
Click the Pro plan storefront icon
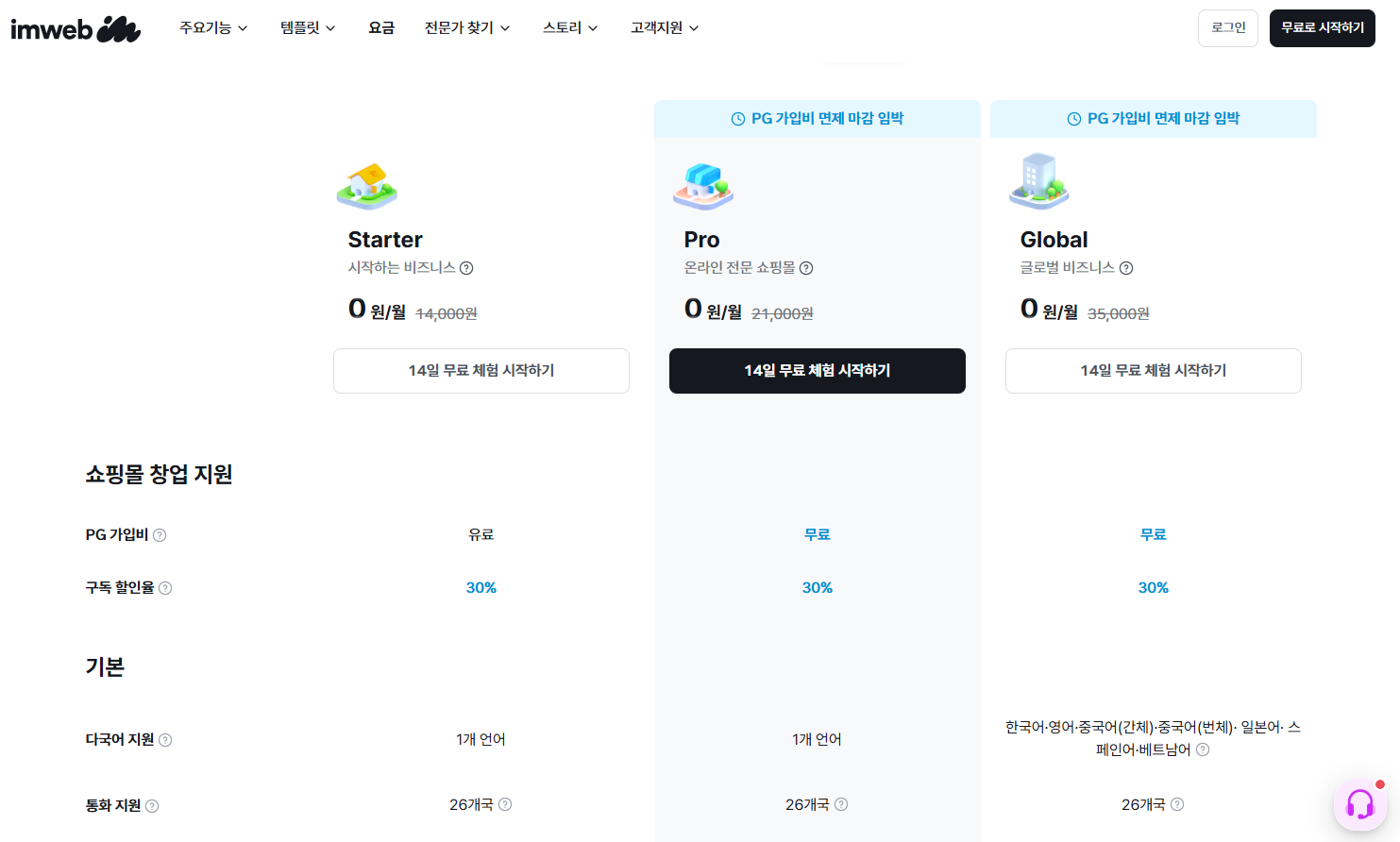(x=702, y=185)
